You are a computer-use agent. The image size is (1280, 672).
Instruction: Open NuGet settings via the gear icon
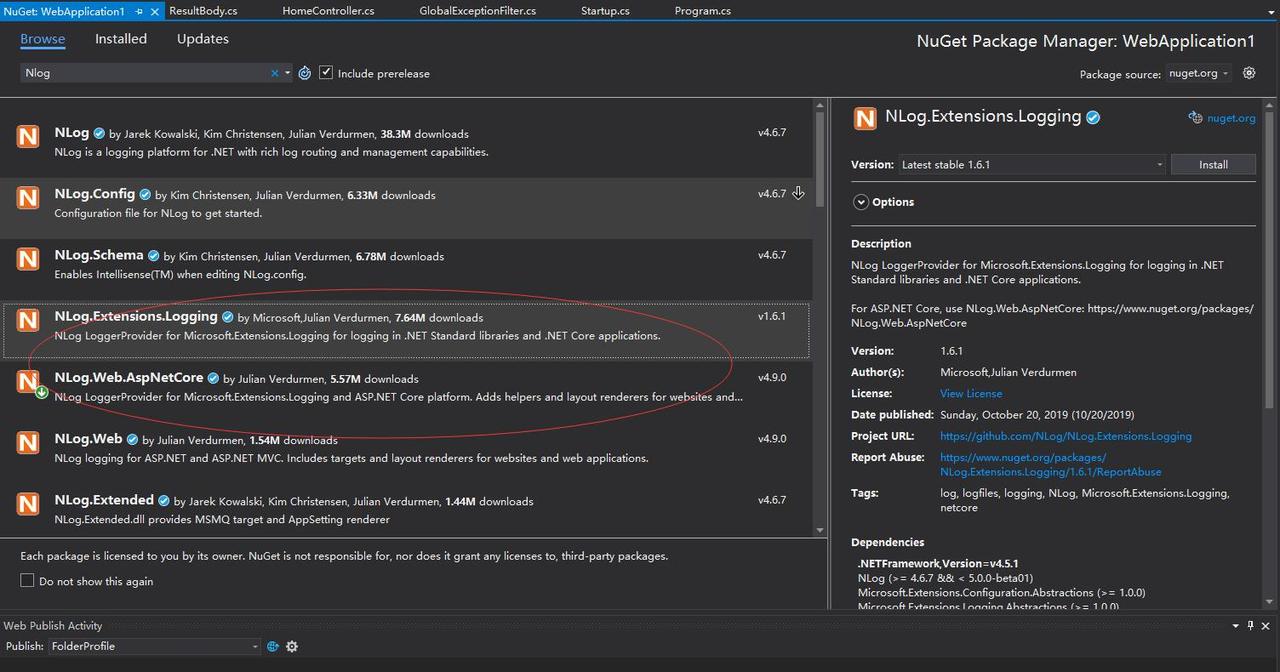tap(1249, 73)
